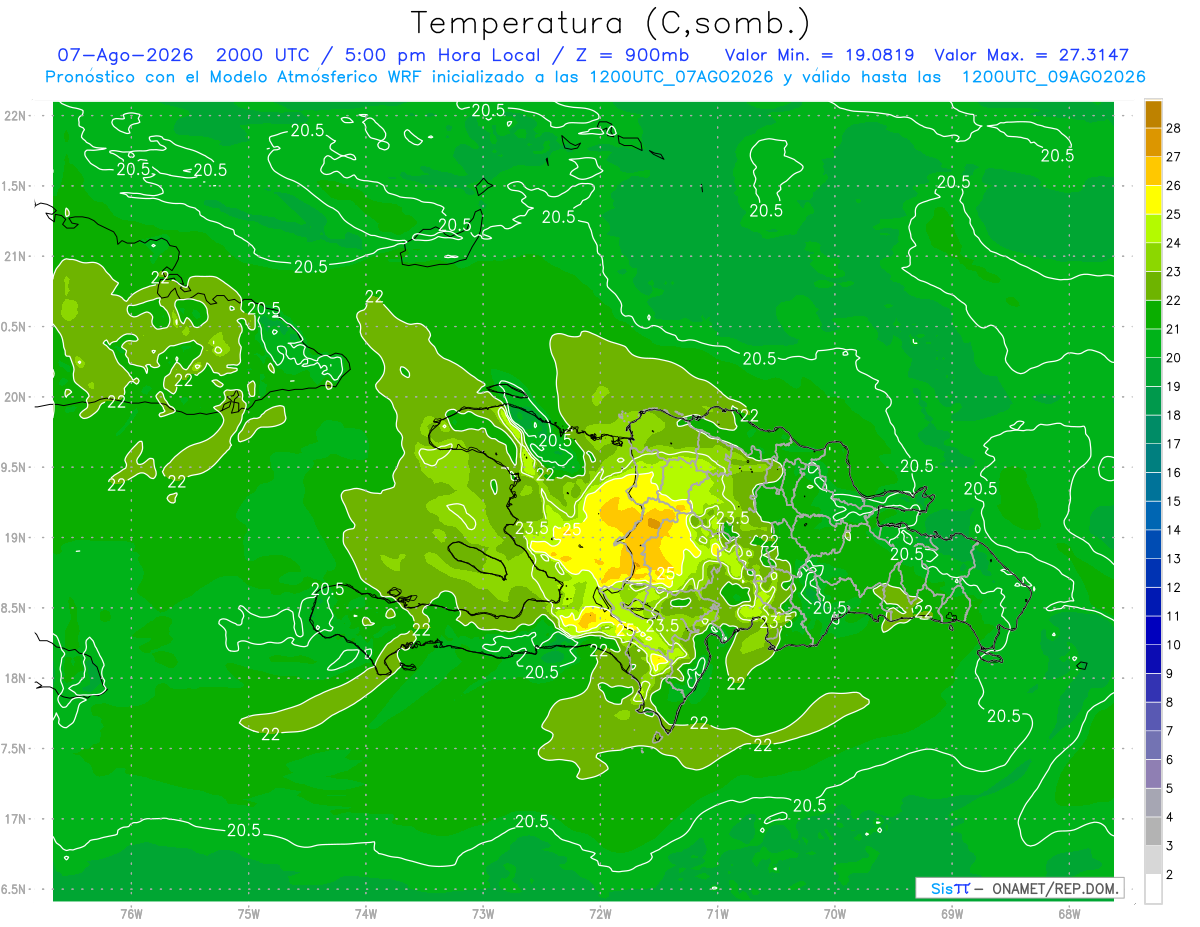Screen dimensions: 1200x927
Task: Click Valor Max. = 27.3147
Action: pos(1032,55)
